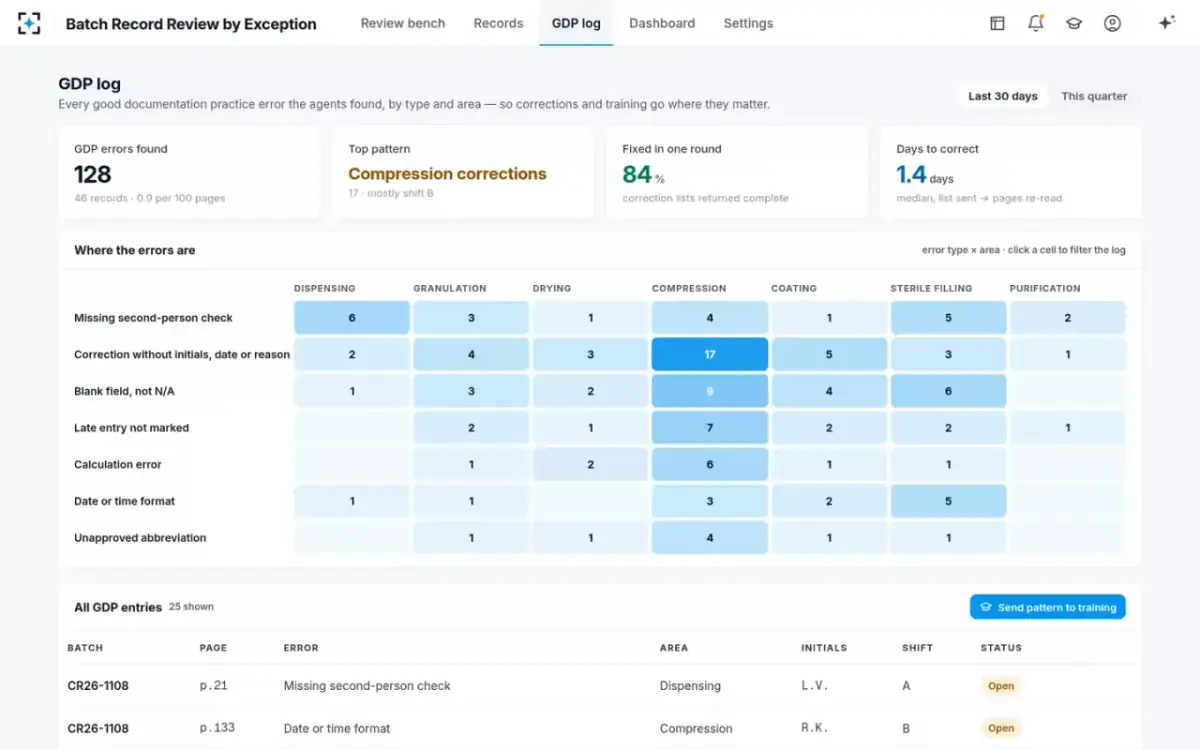
Task: Click Granulation column header
Action: (x=450, y=288)
